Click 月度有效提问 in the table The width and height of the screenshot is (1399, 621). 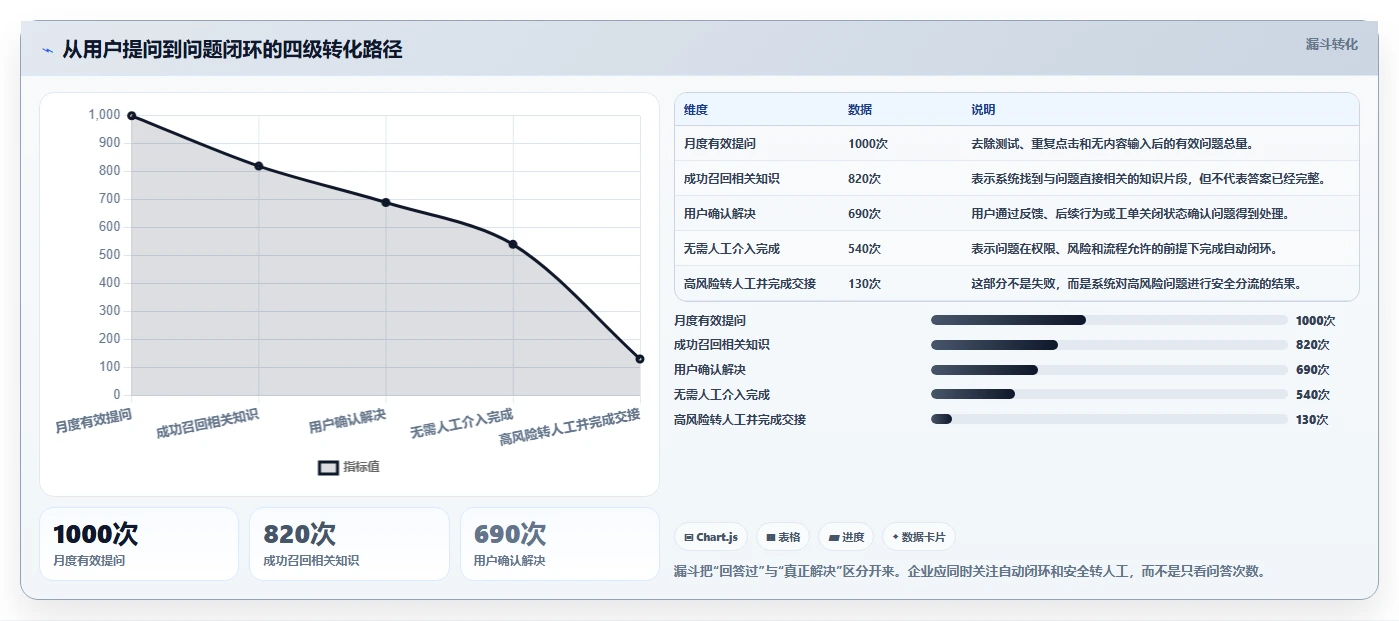click(720, 144)
